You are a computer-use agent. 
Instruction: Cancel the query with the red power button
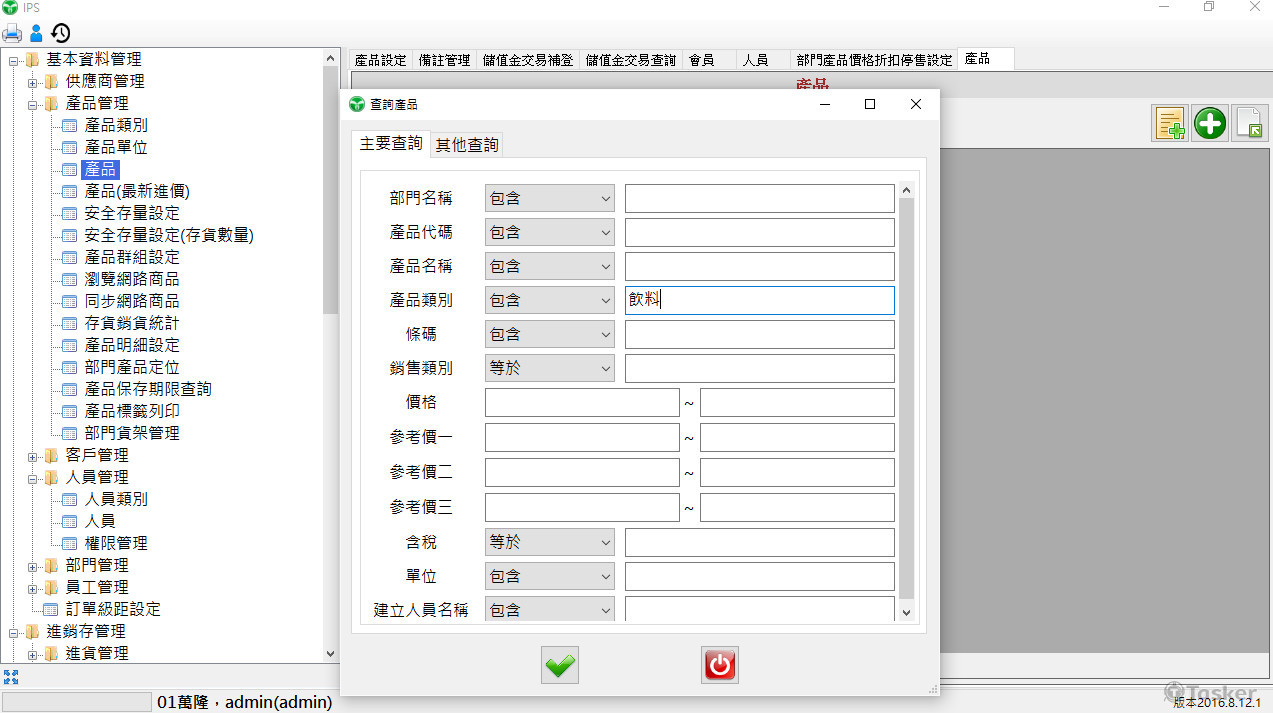pyautogui.click(x=720, y=665)
